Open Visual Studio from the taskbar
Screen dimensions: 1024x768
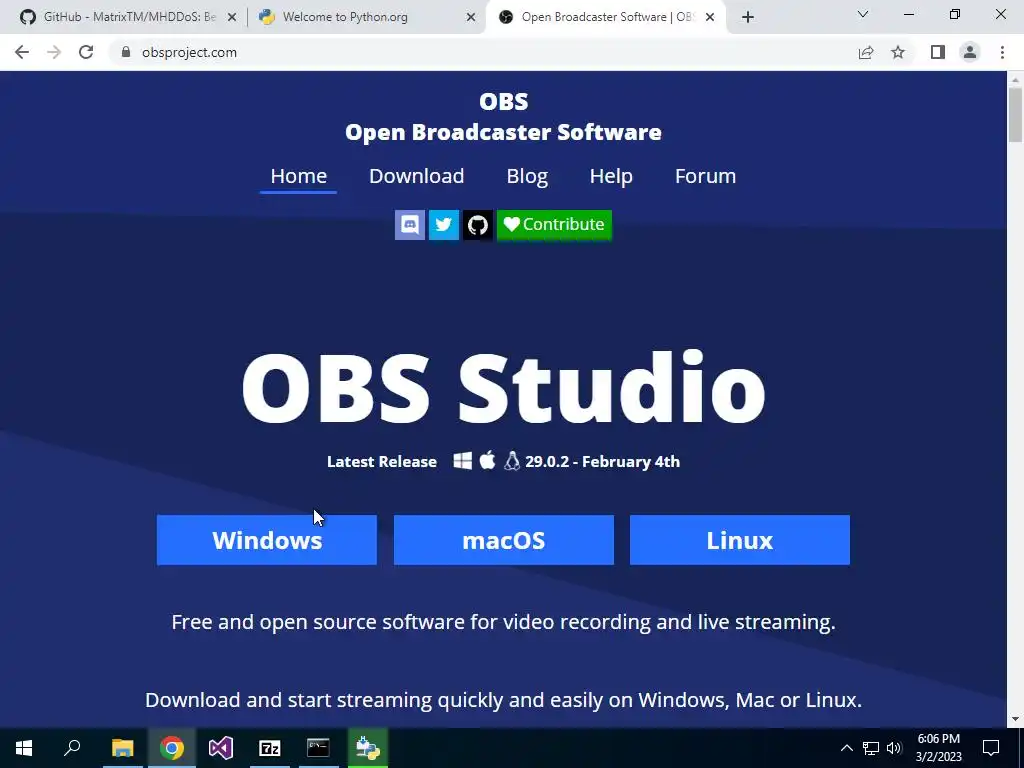(x=221, y=748)
